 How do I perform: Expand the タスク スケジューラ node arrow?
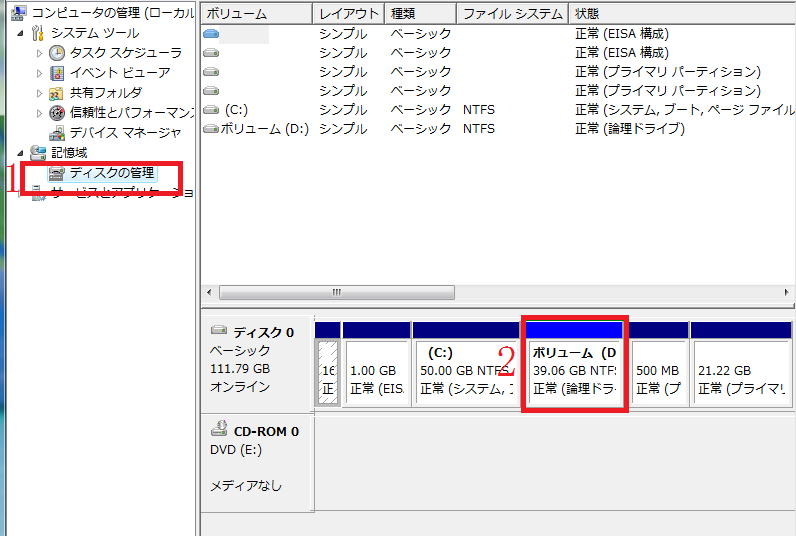pos(40,53)
